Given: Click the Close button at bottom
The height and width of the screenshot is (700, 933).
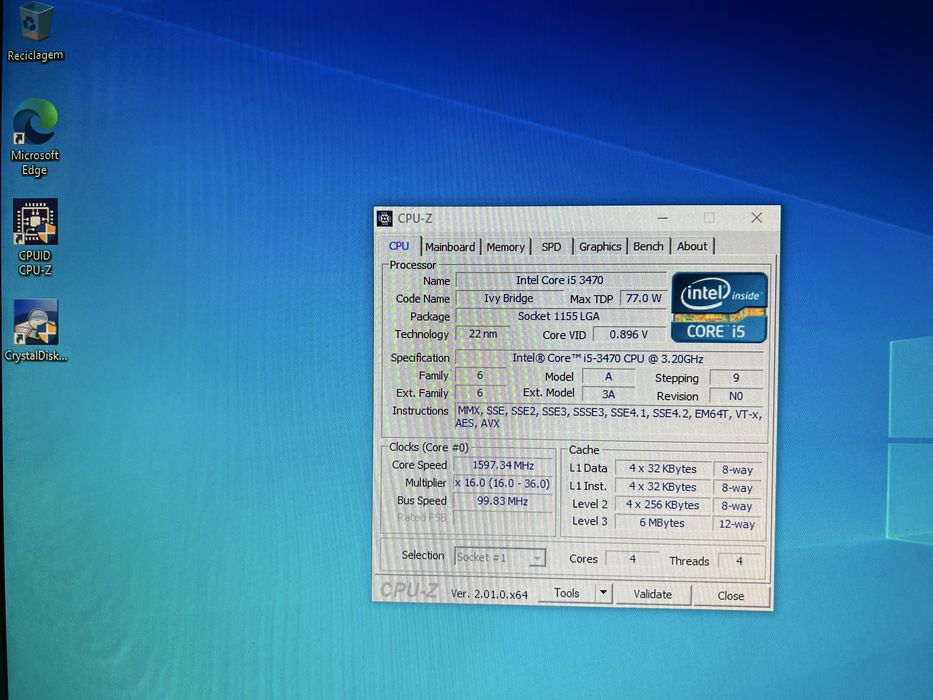Looking at the screenshot, I should pyautogui.click(x=731, y=596).
